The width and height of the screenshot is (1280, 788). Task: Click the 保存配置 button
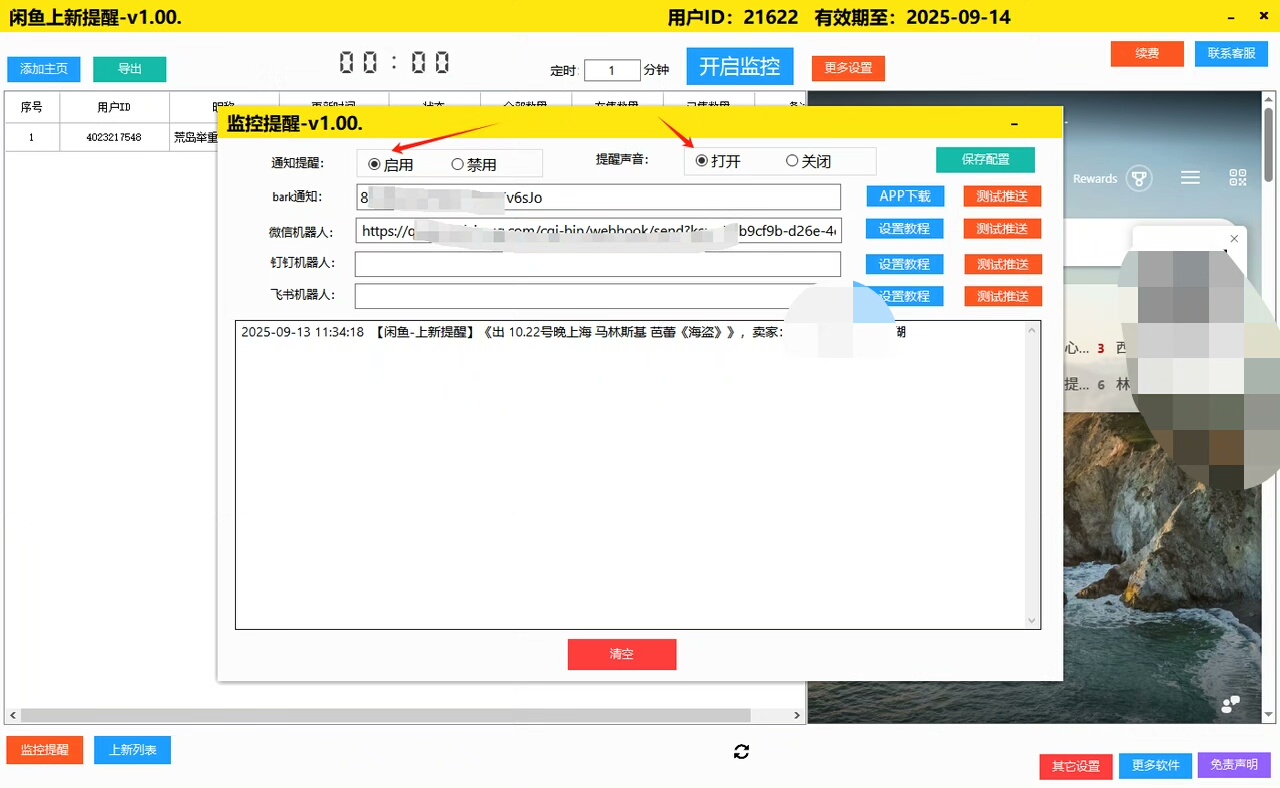[985, 160]
